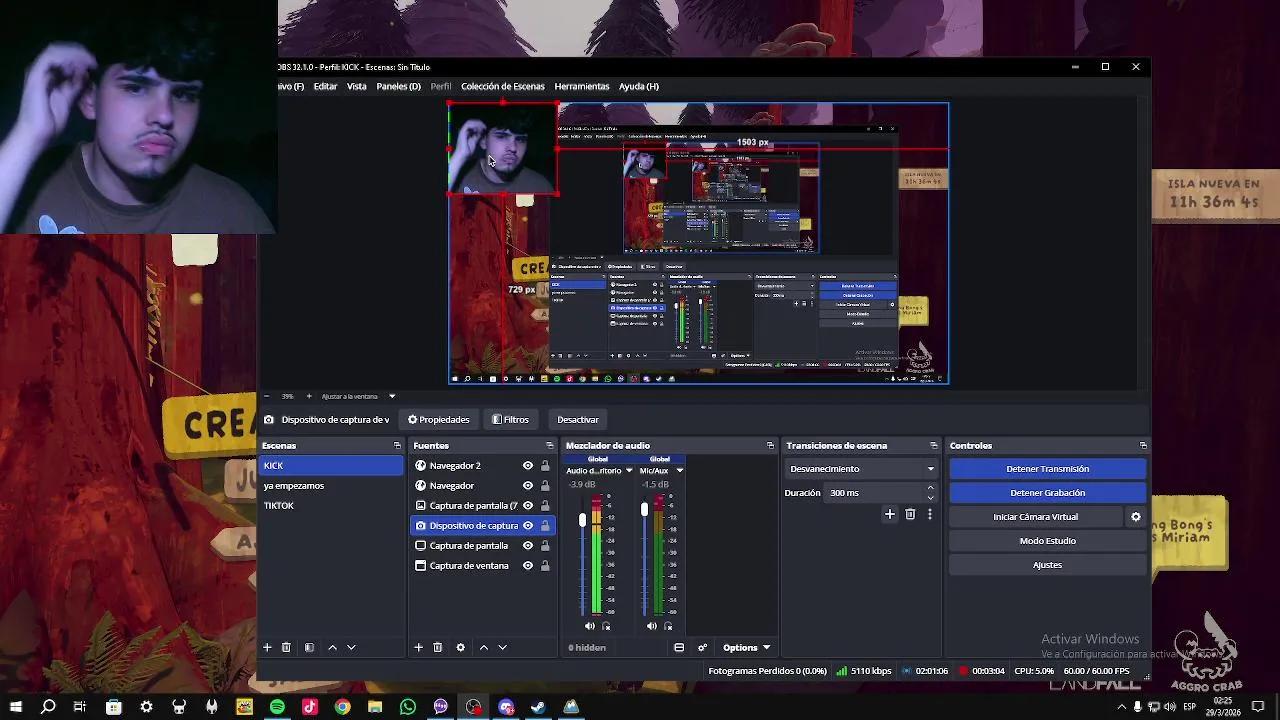
Task: Open the Herramientas menu
Action: pyautogui.click(x=582, y=86)
